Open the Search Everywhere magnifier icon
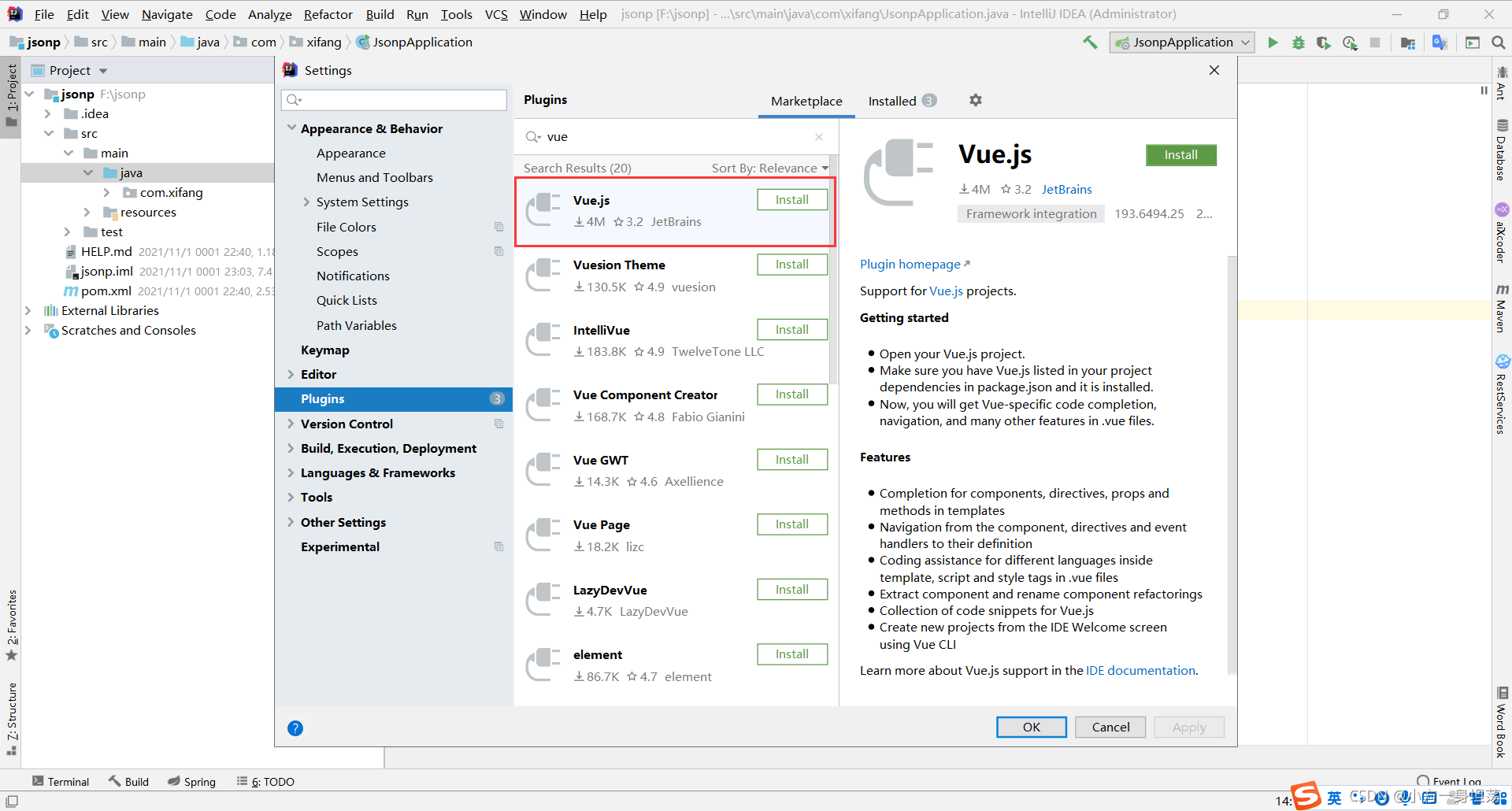 [x=1498, y=43]
